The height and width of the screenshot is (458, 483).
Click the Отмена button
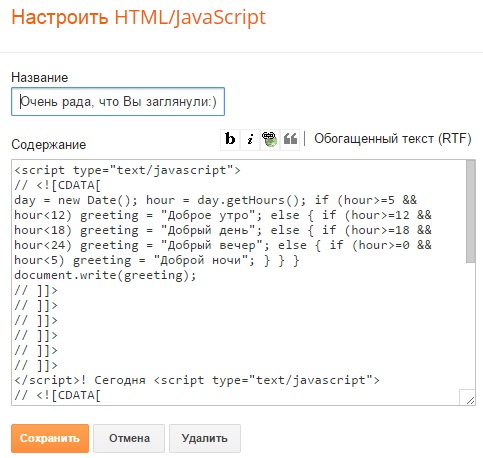click(x=129, y=438)
